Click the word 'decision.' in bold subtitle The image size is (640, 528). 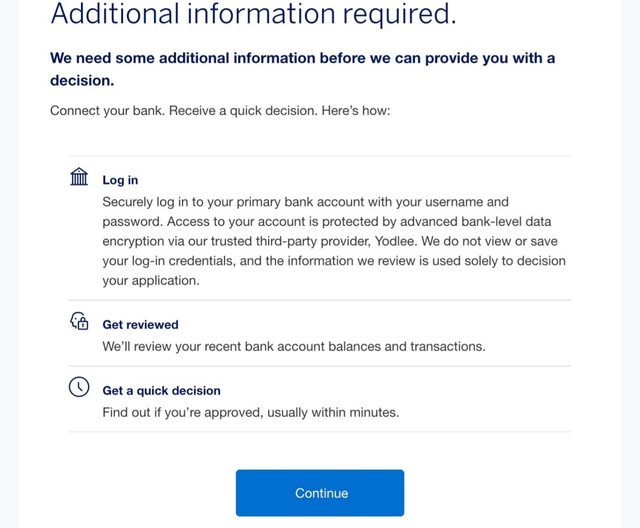[82, 80]
